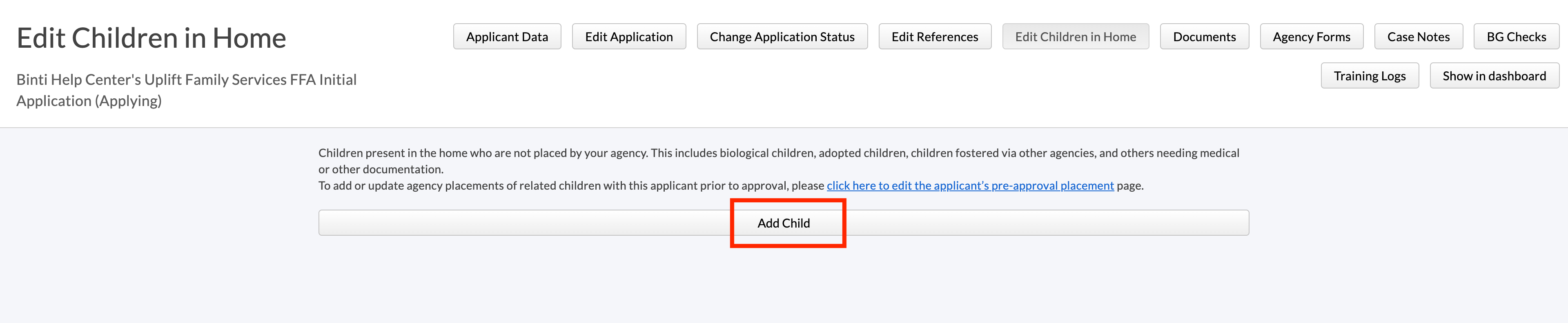Screen dimensions: 1568x323
Task: Review references via Edit References
Action: pos(934,36)
